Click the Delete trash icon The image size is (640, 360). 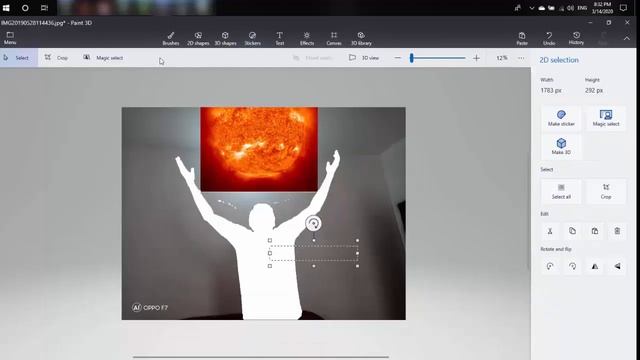coord(617,231)
